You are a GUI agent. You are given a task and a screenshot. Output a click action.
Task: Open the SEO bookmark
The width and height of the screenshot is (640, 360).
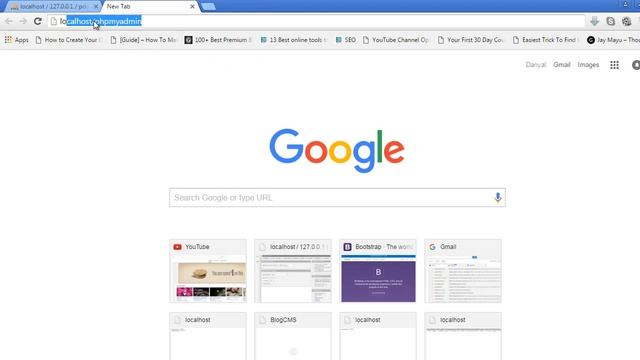pyautogui.click(x=346, y=40)
